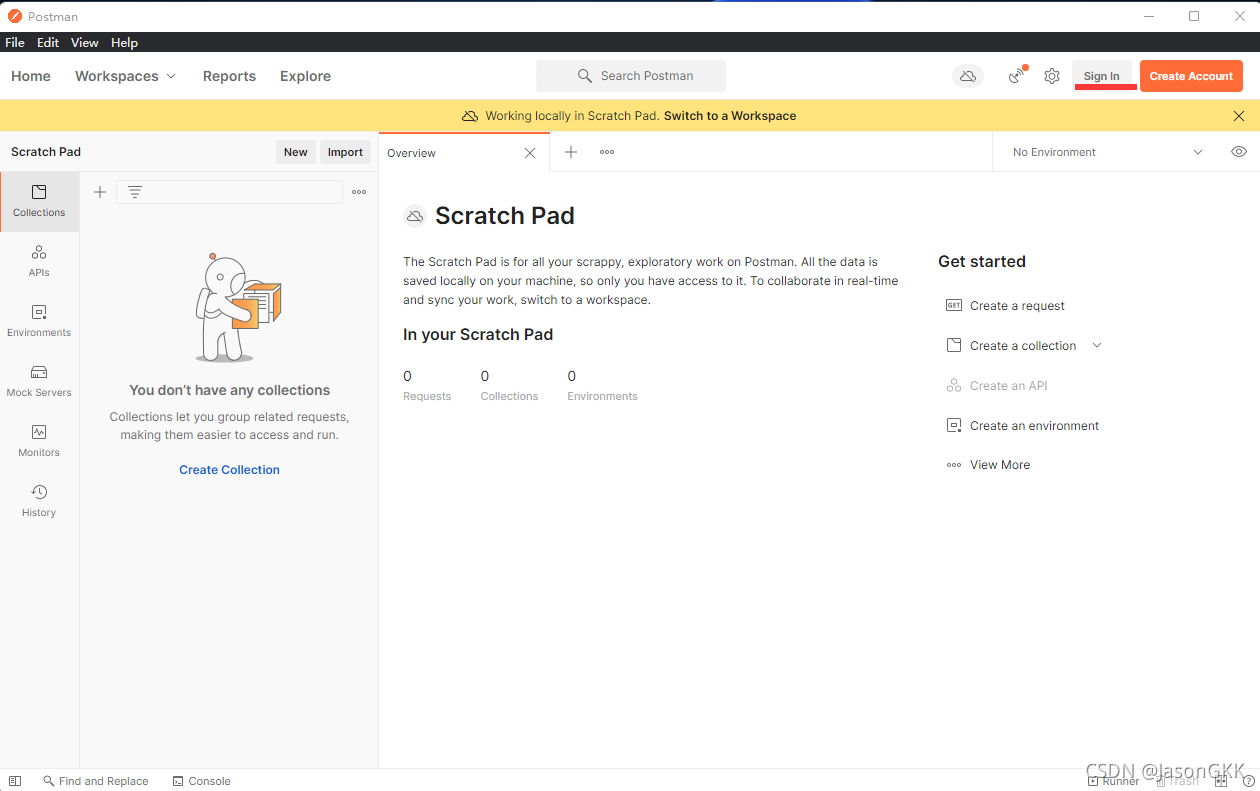1260x791 pixels.
Task: Close the Overview tab
Action: tap(530, 153)
